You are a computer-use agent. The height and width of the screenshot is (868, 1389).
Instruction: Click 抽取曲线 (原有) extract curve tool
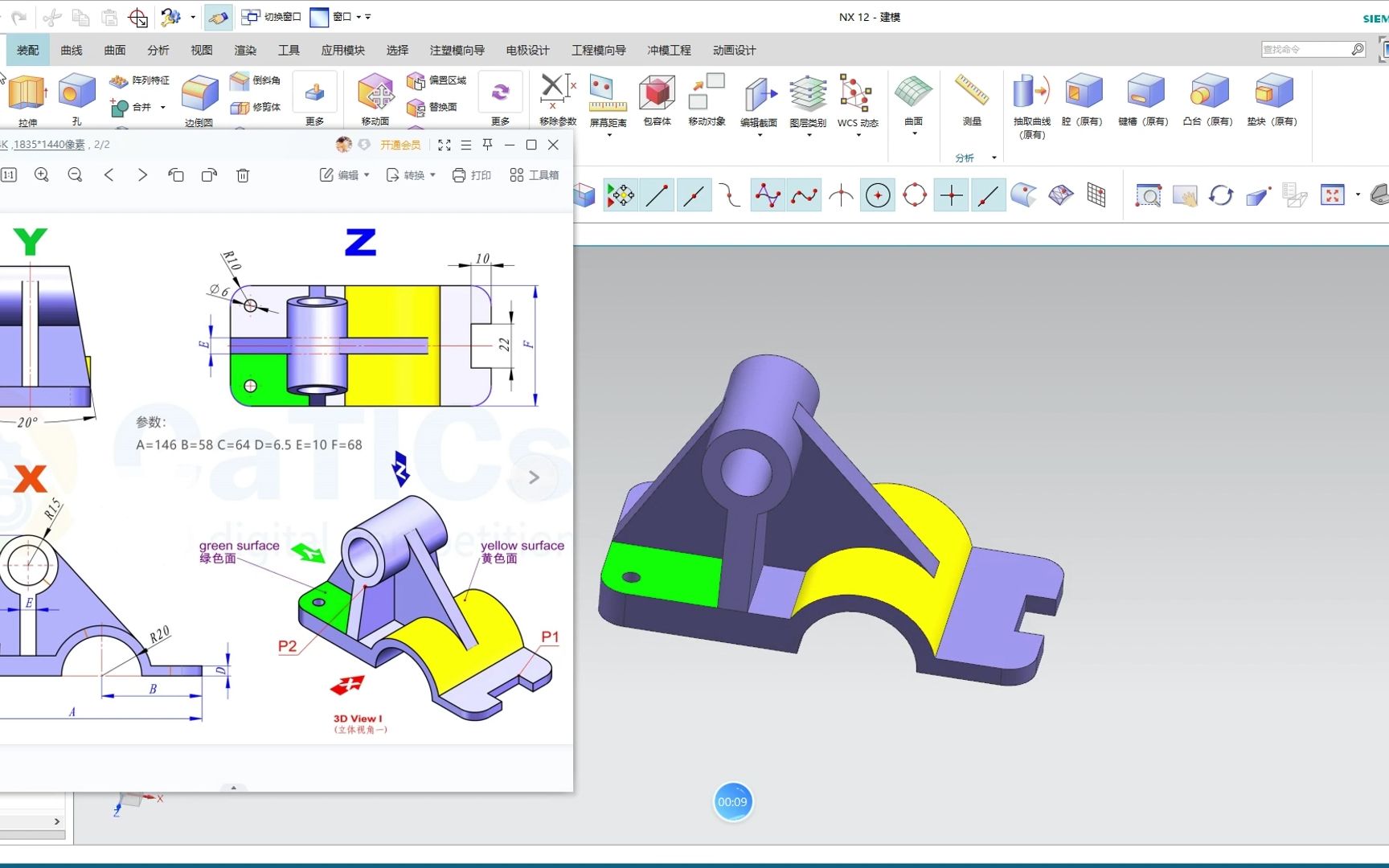click(1031, 105)
